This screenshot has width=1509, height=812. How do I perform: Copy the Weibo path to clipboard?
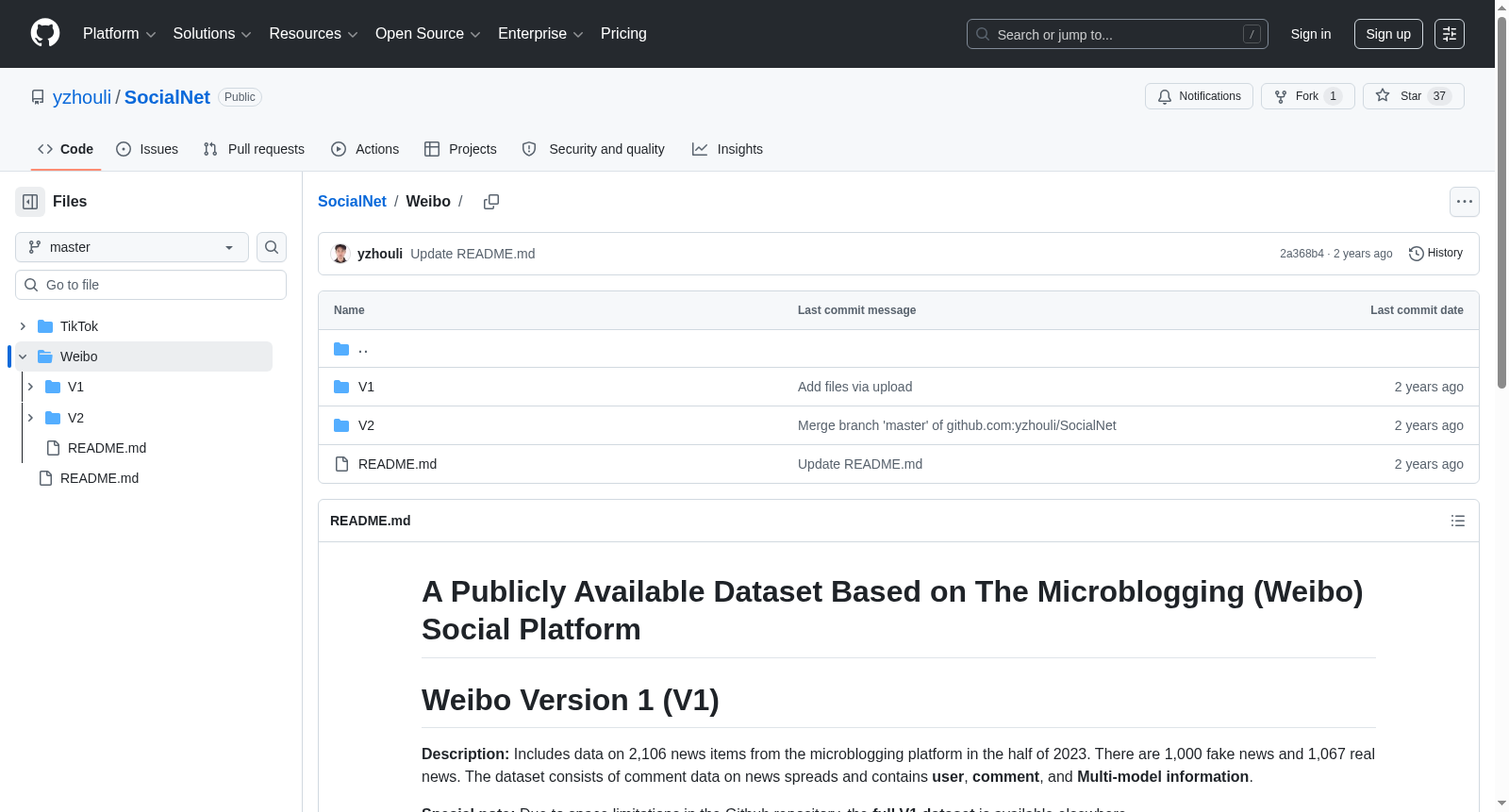(x=491, y=202)
